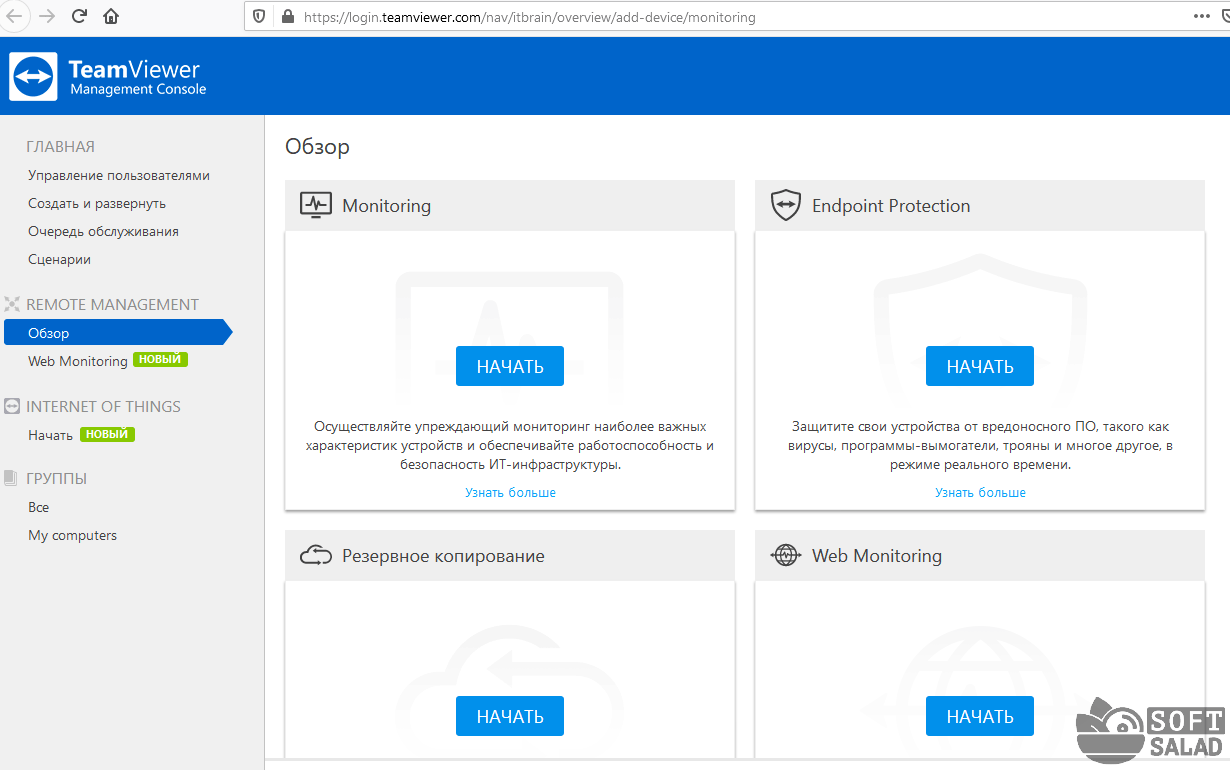1230x770 pixels.
Task: Select the Все group
Action: 38,507
